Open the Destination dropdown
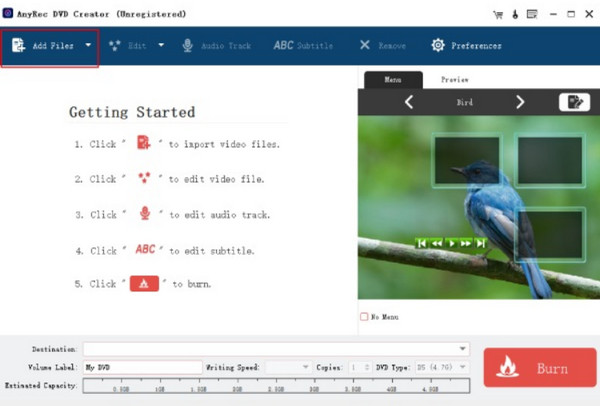This screenshot has height=406, width=600. [462, 349]
